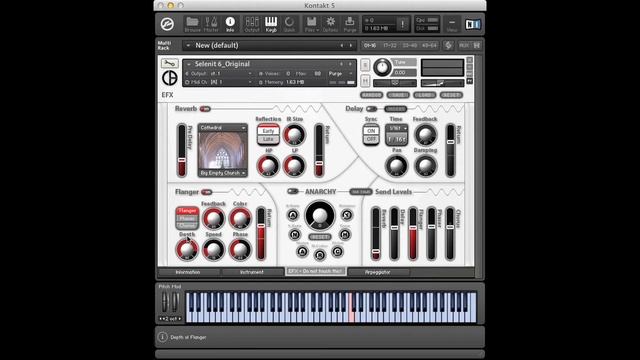Open the instrument Purge dropdown

pos(340,73)
